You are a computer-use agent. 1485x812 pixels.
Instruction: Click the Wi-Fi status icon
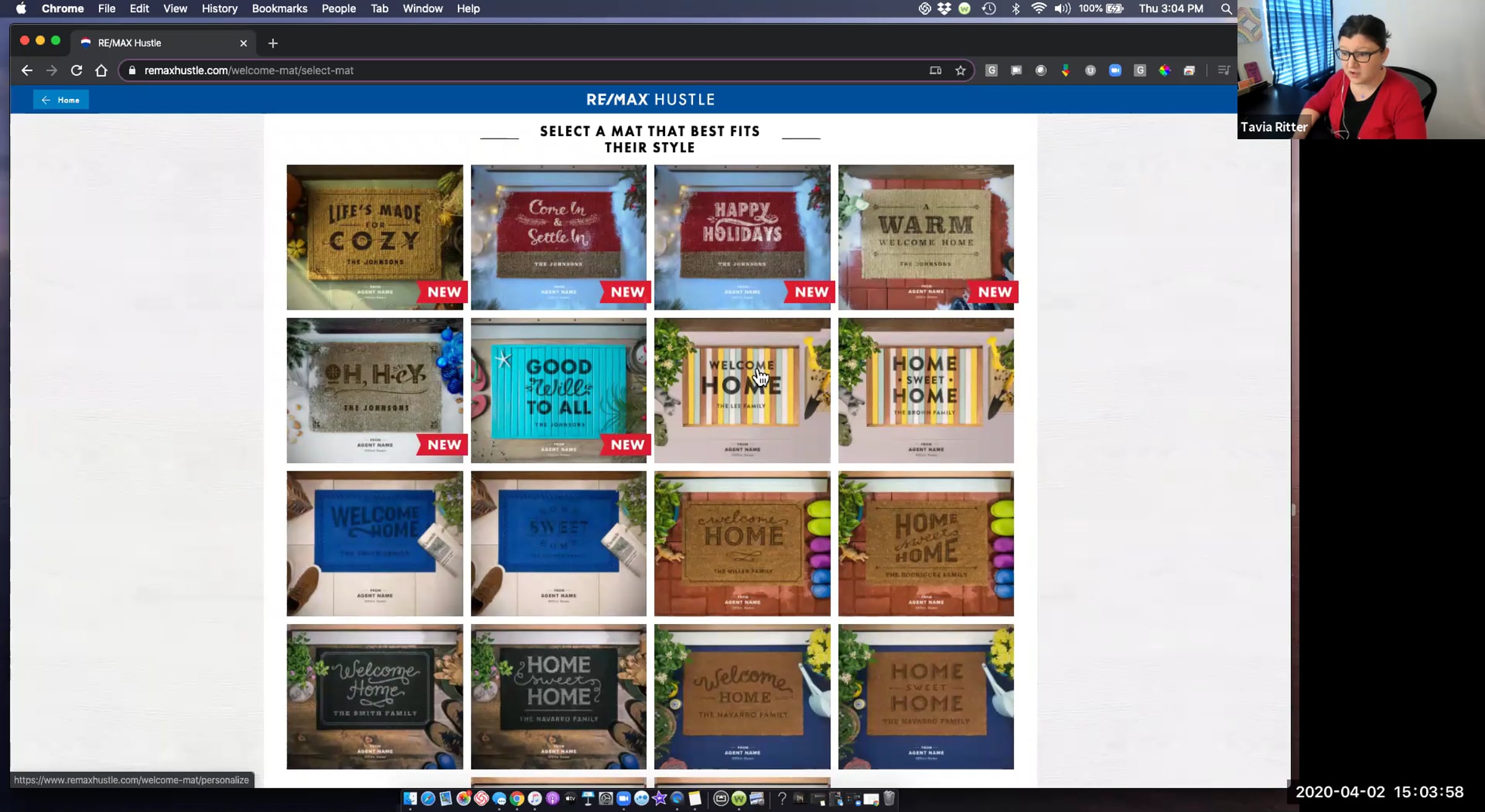coord(1038,9)
